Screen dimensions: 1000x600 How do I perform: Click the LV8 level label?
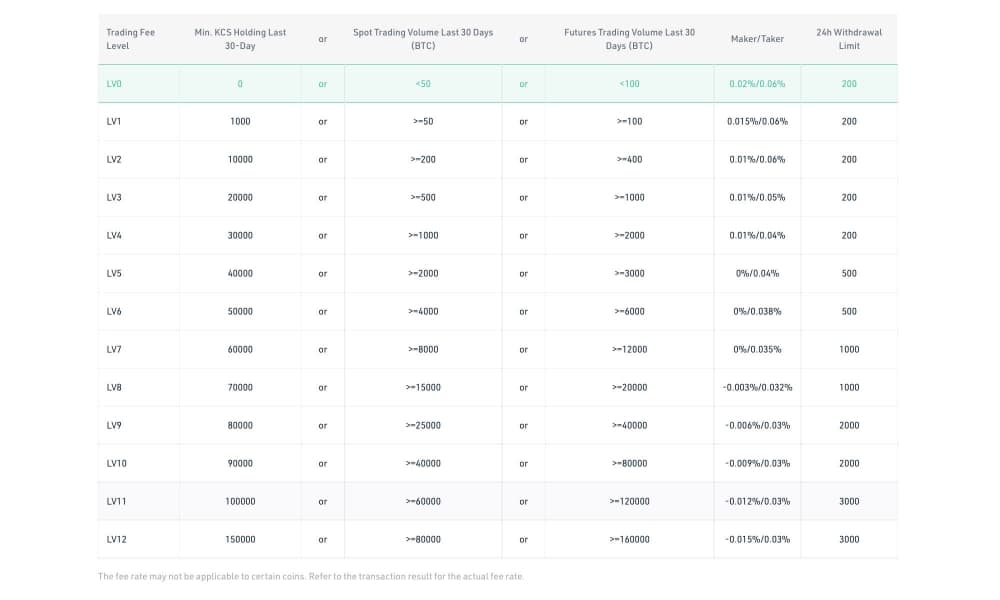[x=114, y=387]
